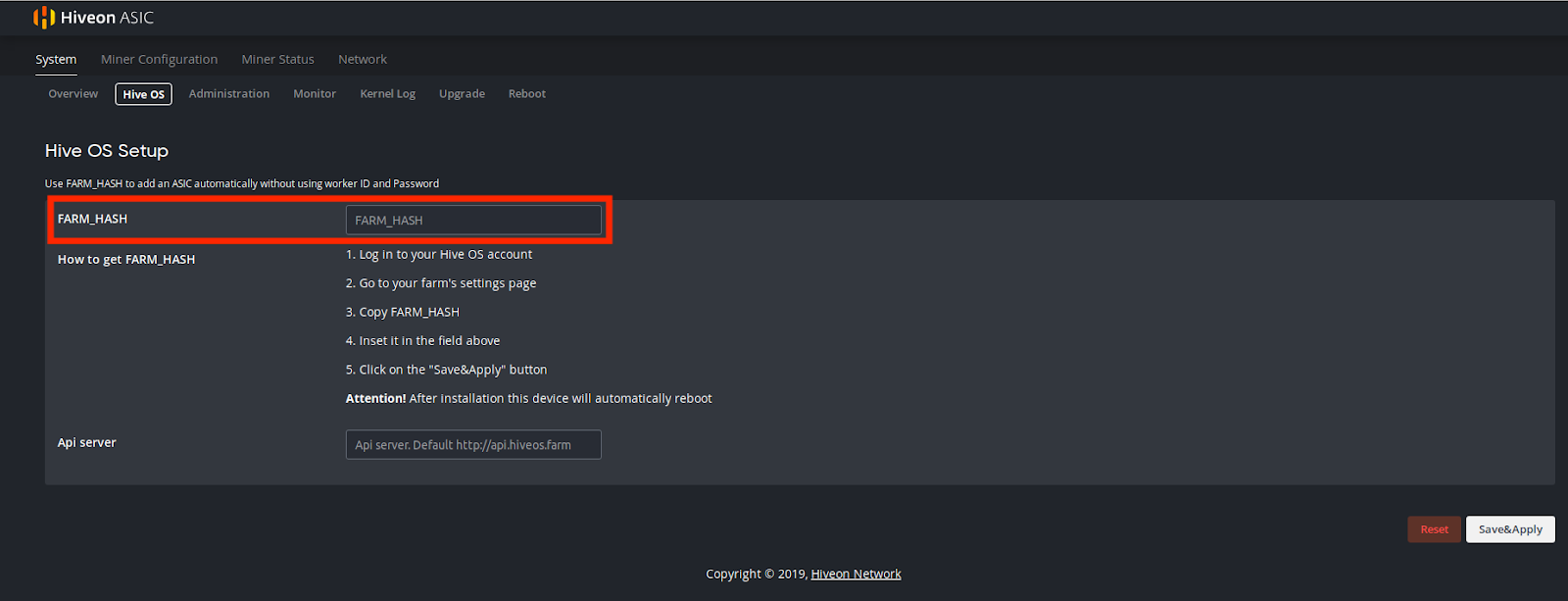Click the Api server field label
Viewport: 1568px width, 601px height.
(x=86, y=443)
